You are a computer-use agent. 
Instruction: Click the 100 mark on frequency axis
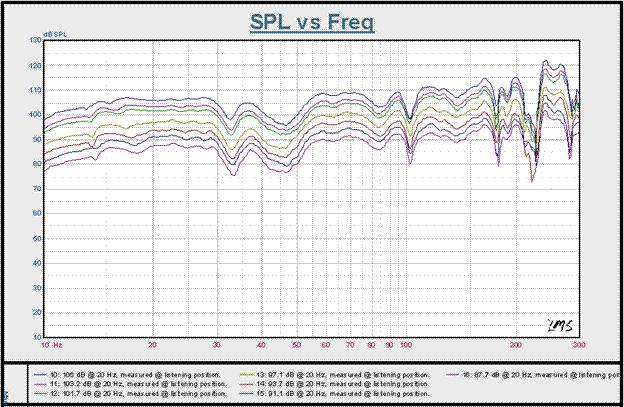406,344
